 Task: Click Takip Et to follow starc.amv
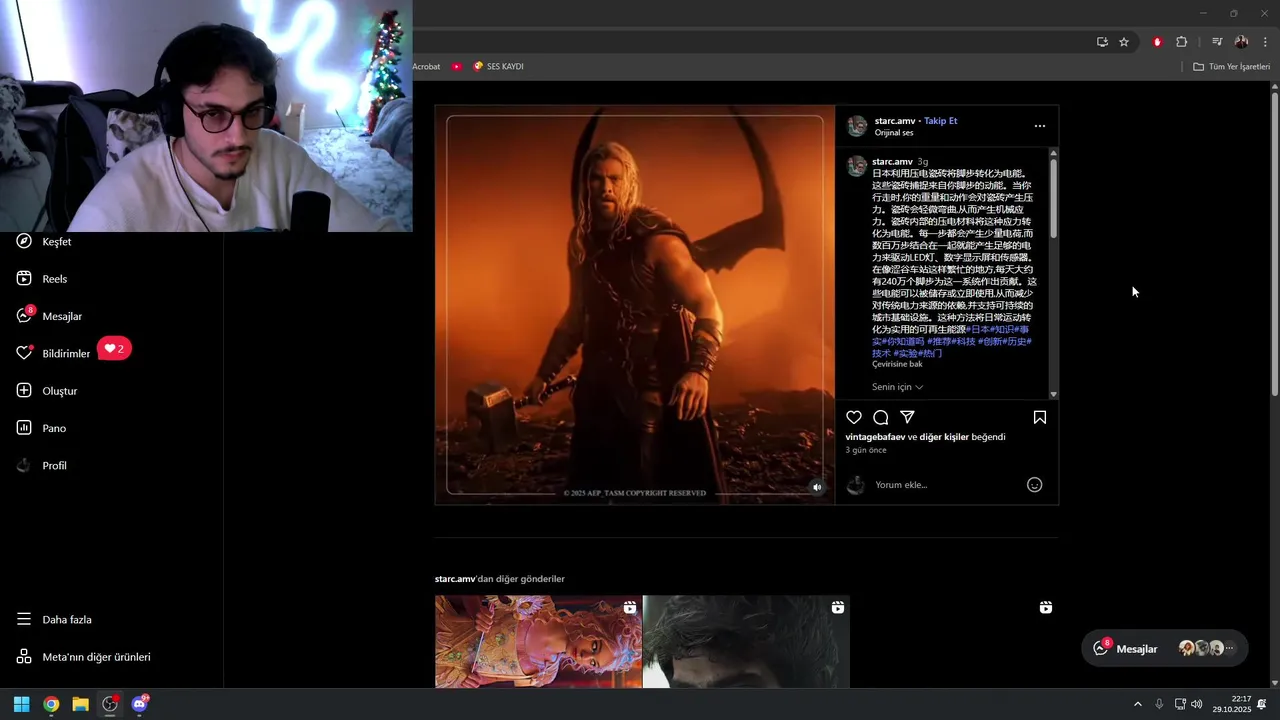941,121
